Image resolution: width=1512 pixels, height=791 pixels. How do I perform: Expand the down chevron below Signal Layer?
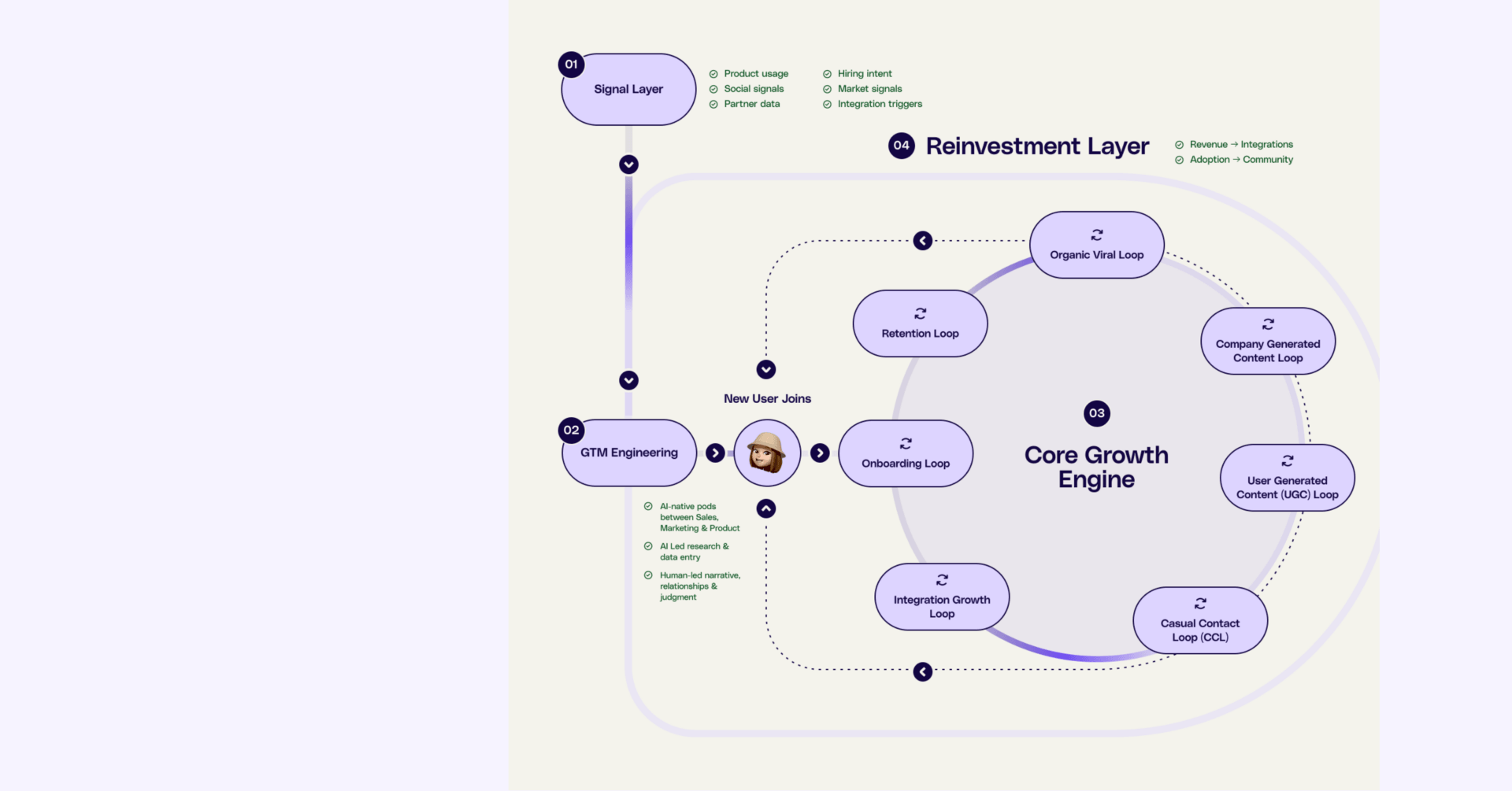(x=628, y=164)
